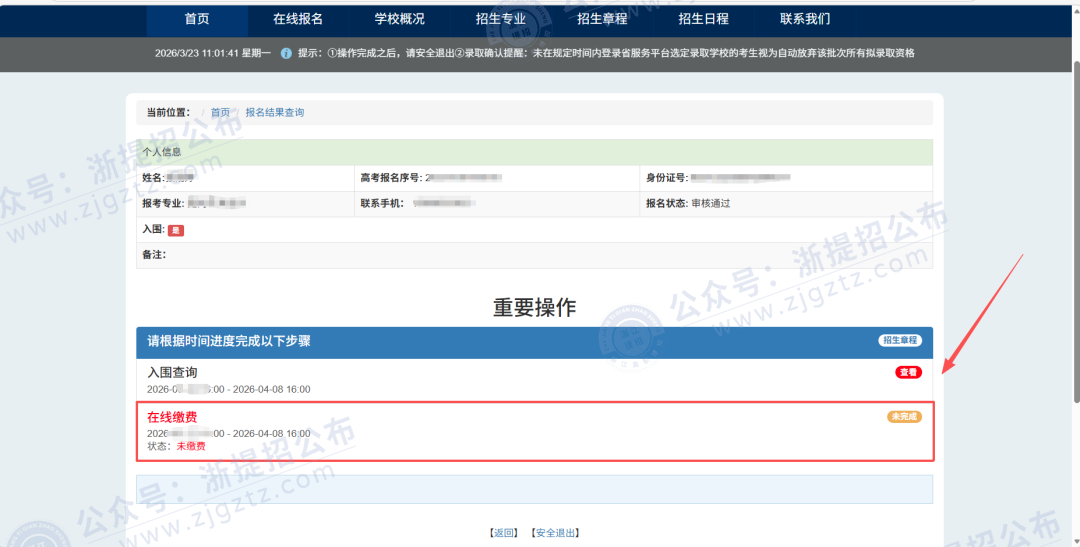Image resolution: width=1080 pixels, height=547 pixels.
Task: Click the 返回 link at page bottom
Action: [x=504, y=533]
